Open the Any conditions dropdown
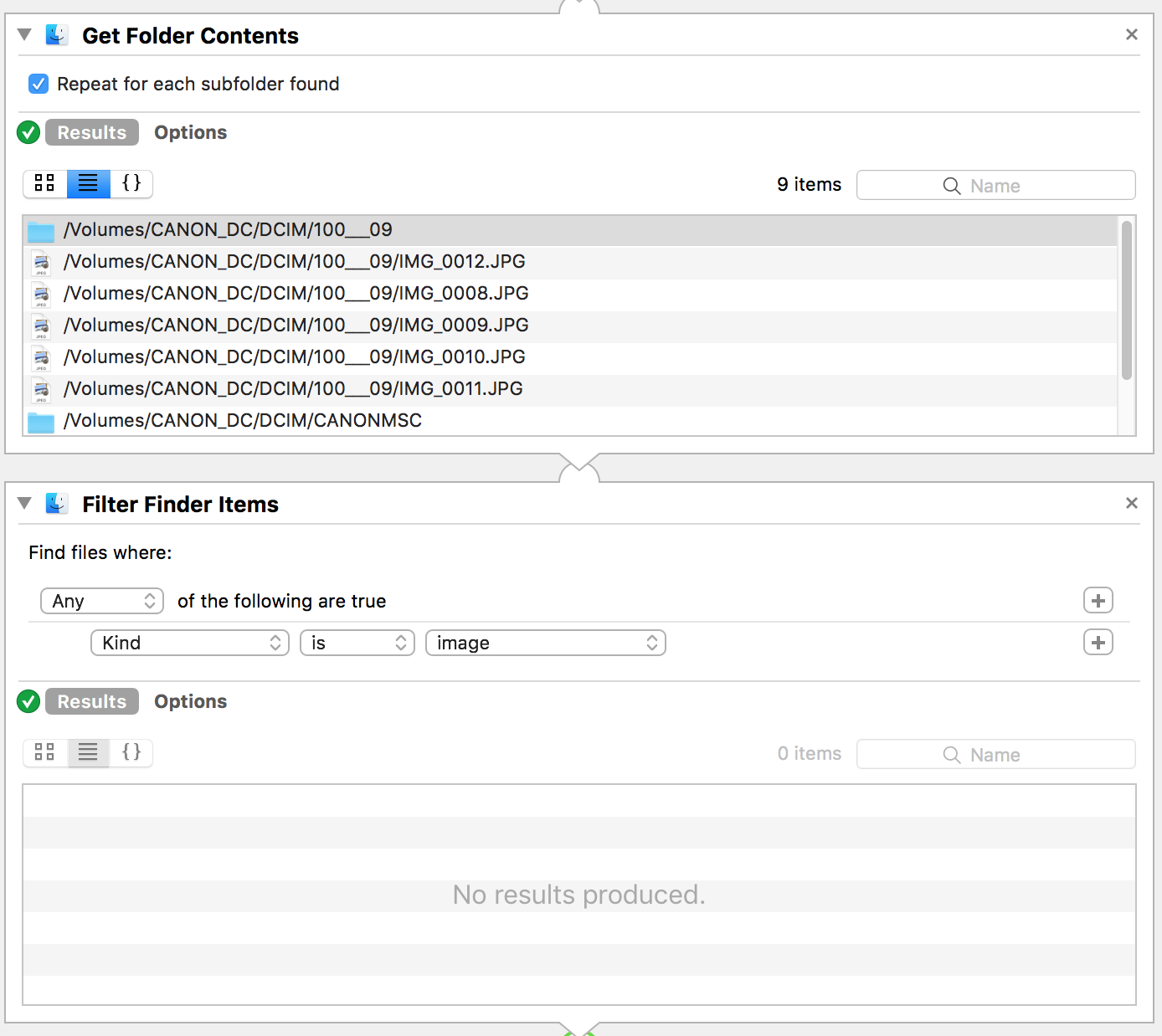1162x1036 pixels. (101, 600)
